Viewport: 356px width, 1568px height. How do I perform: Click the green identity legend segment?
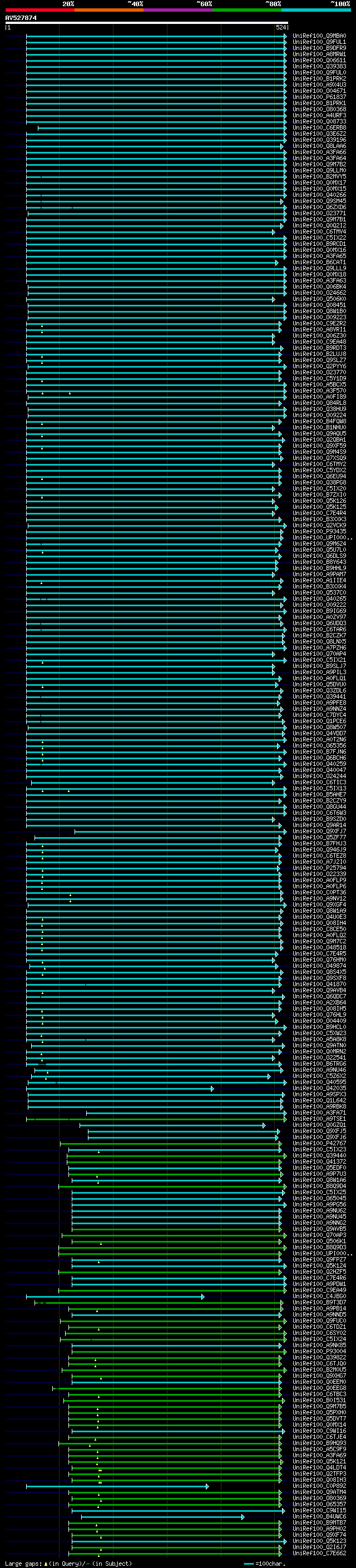pyautogui.click(x=247, y=10)
